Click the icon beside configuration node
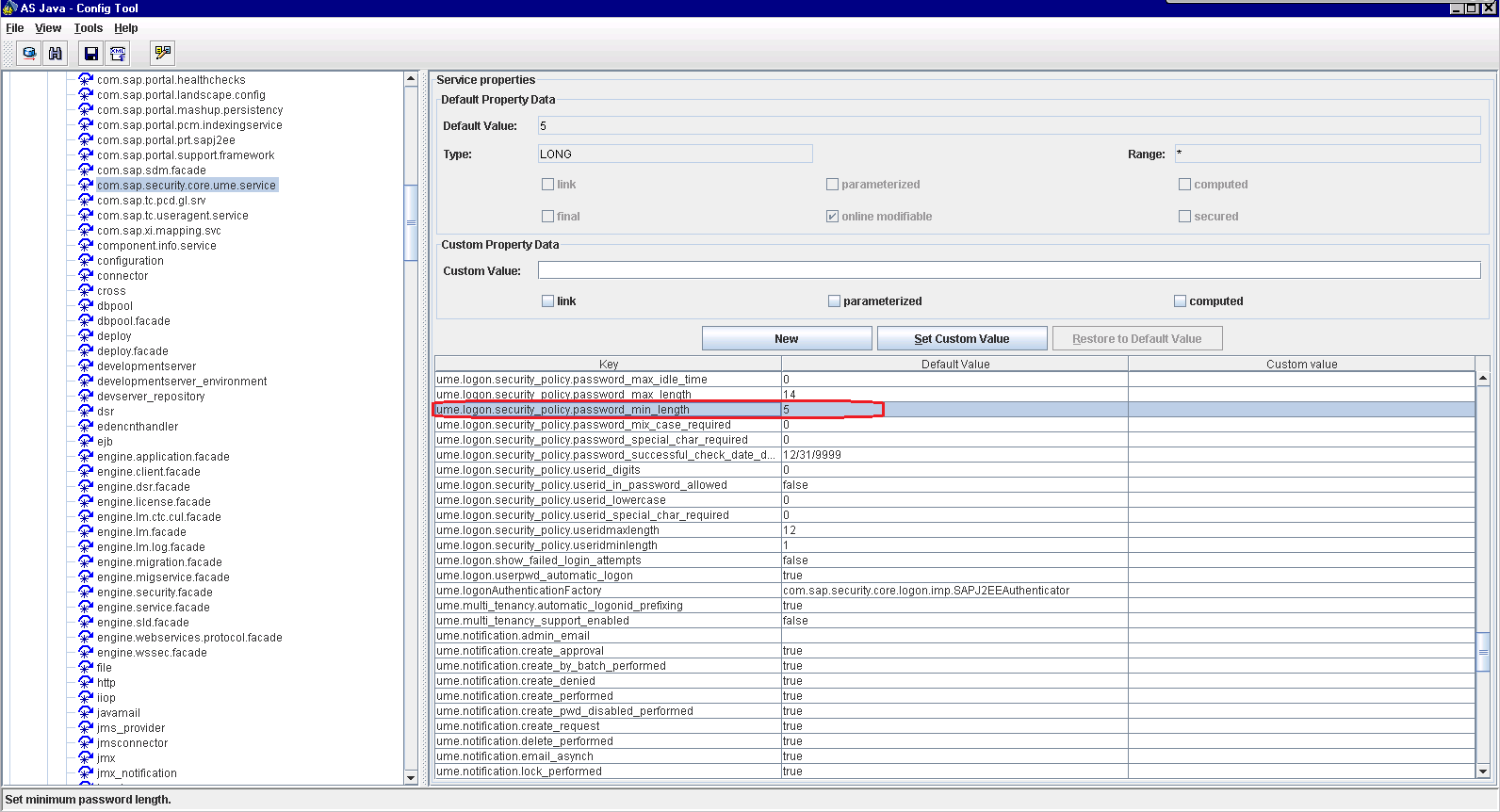The image size is (1500, 812). (86, 260)
